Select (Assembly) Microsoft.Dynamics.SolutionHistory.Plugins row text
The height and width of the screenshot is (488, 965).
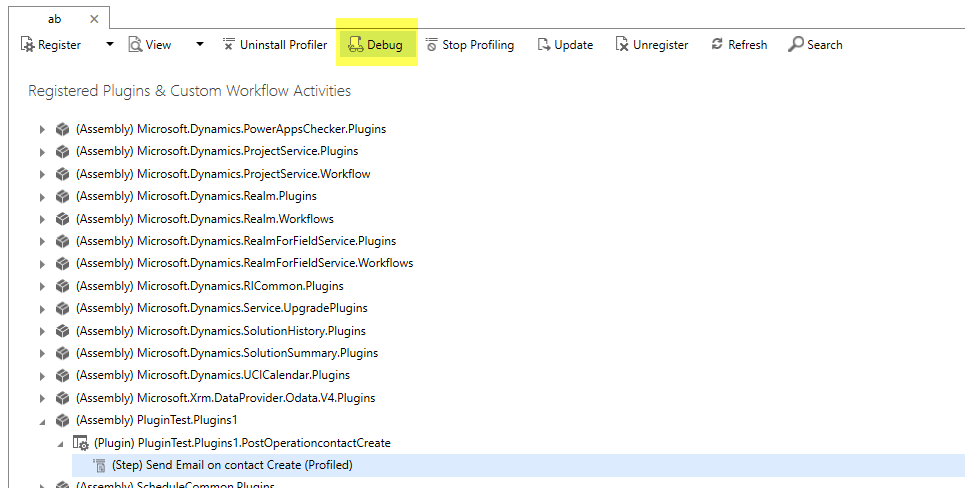click(220, 331)
